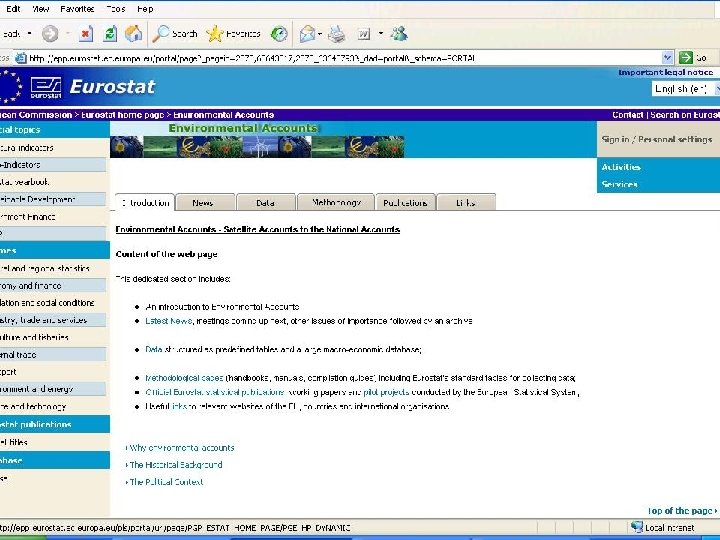Open the Tools menu
This screenshot has width=720, height=540.
pyautogui.click(x=116, y=9)
